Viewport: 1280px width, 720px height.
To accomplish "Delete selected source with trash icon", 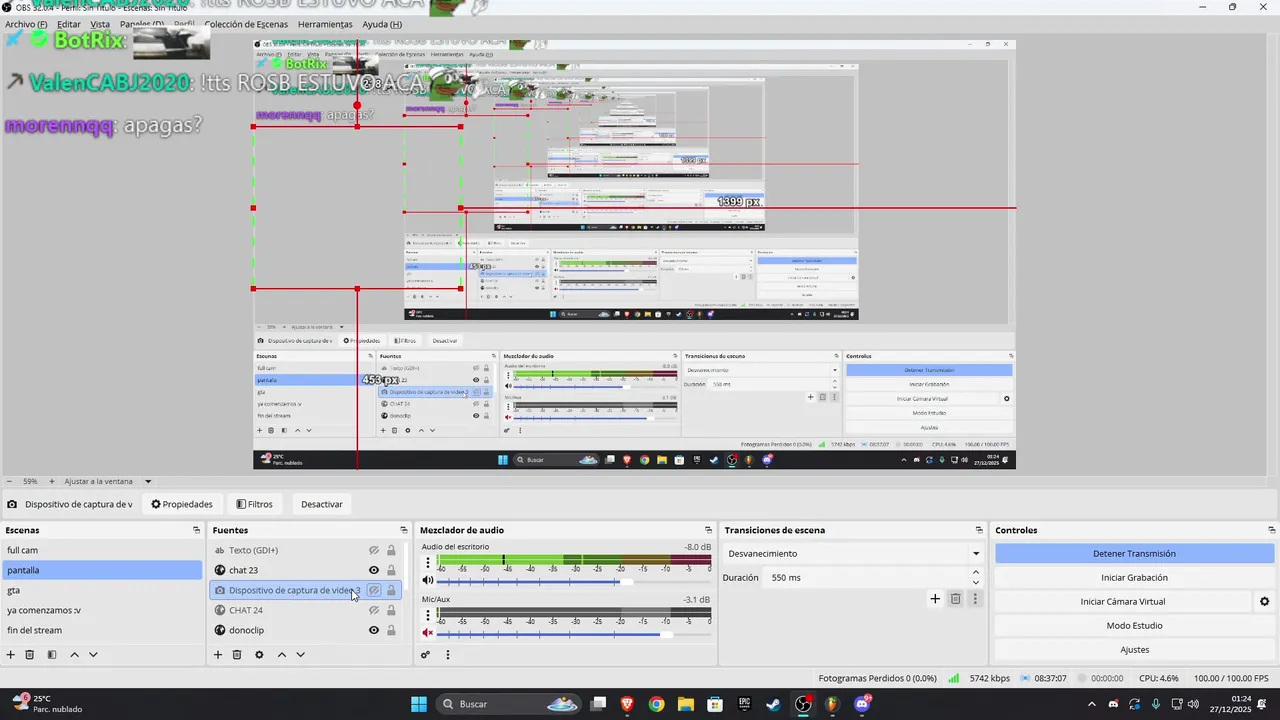I will [237, 655].
